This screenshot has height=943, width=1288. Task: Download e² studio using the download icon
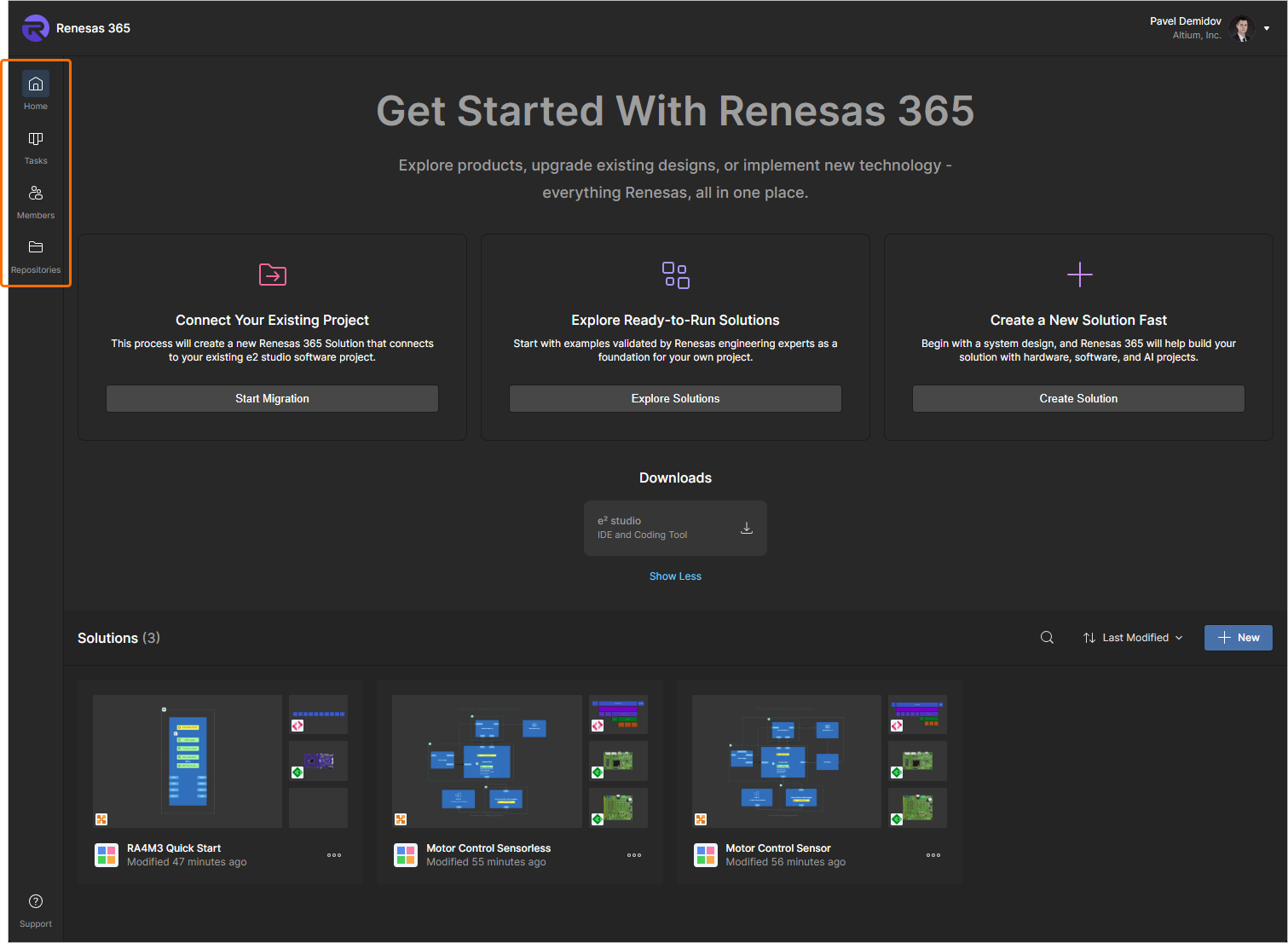click(747, 528)
